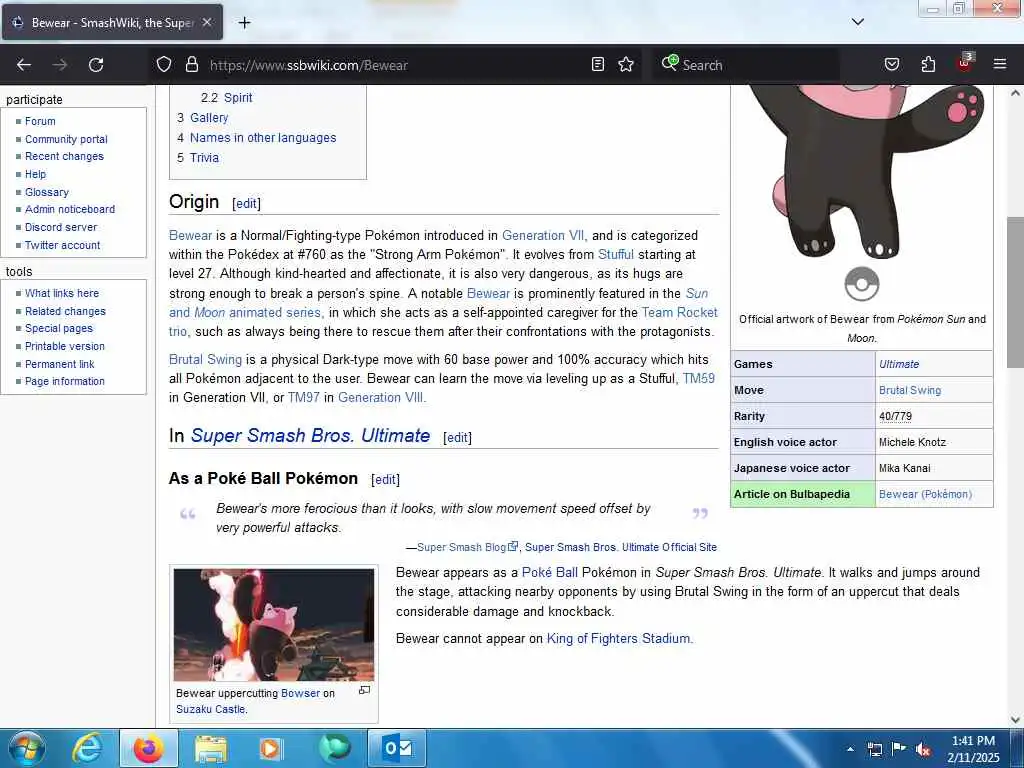Open the Help sidebar link
This screenshot has width=1024, height=768.
tap(35, 174)
